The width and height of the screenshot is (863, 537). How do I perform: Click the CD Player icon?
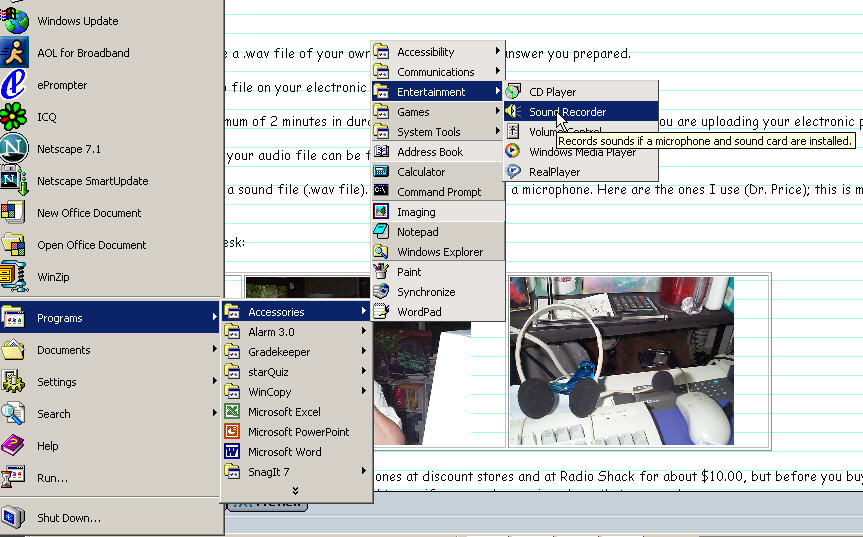pos(513,91)
